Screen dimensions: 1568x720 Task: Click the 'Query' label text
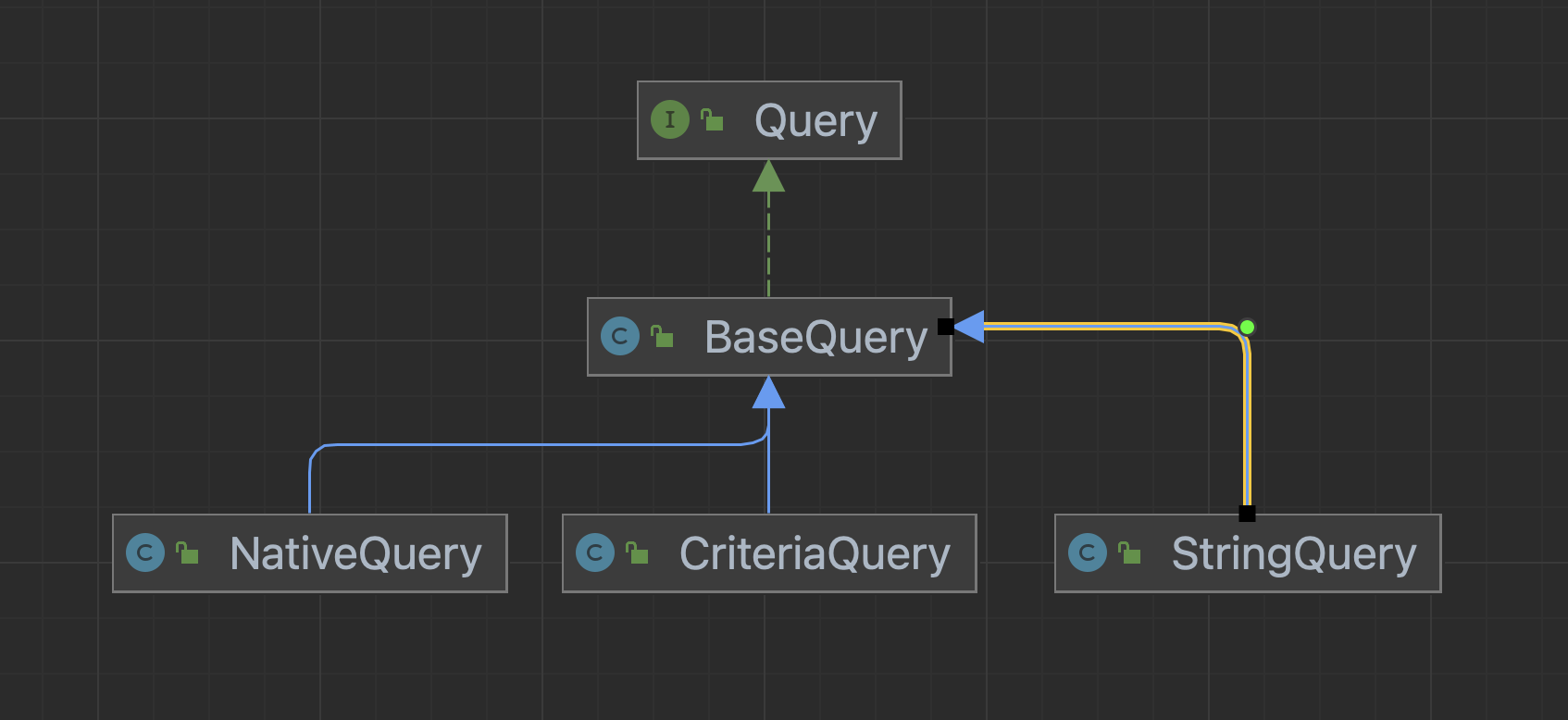coord(815,121)
